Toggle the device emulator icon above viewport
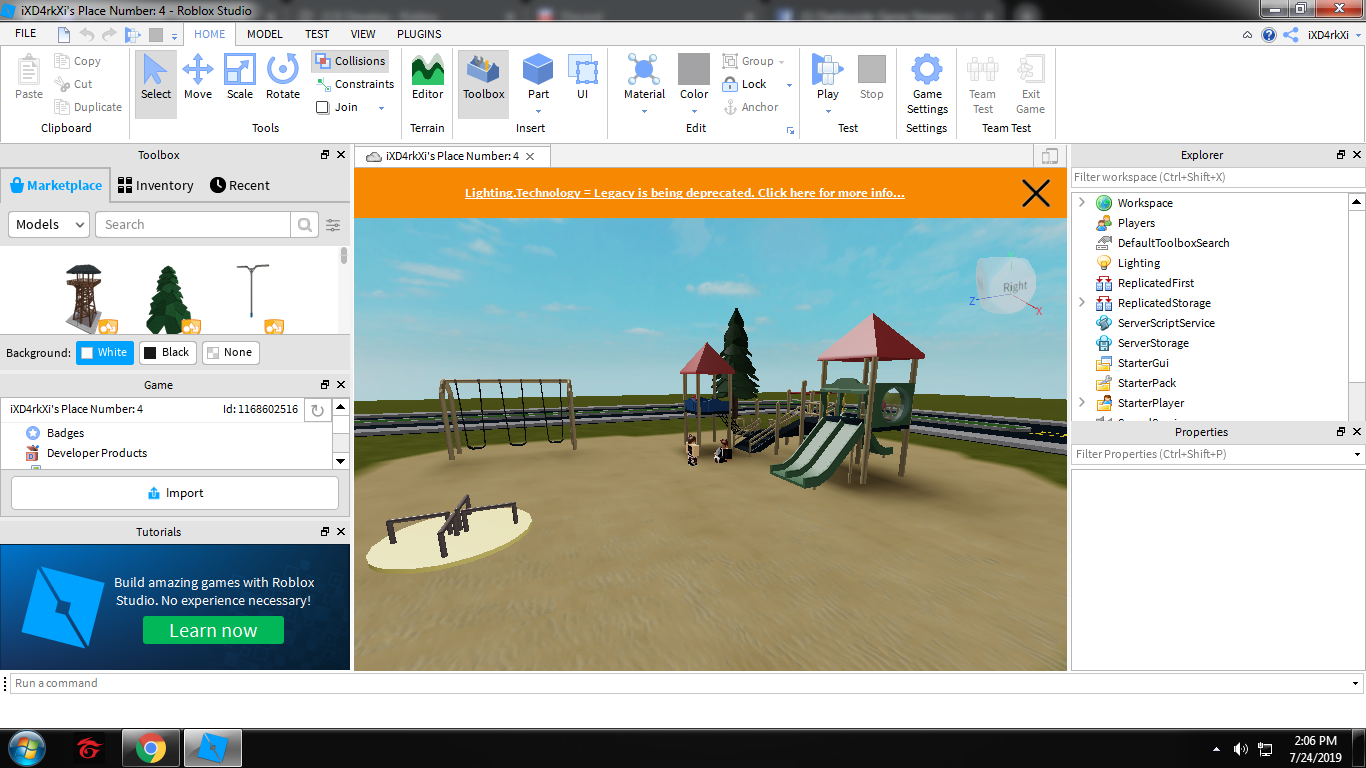Image resolution: width=1366 pixels, height=768 pixels. click(1049, 156)
